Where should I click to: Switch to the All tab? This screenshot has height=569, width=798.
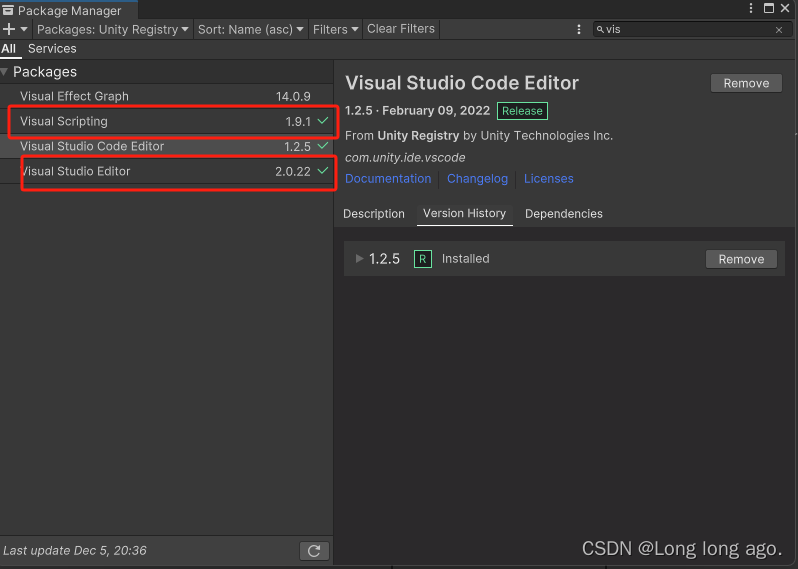[9, 49]
